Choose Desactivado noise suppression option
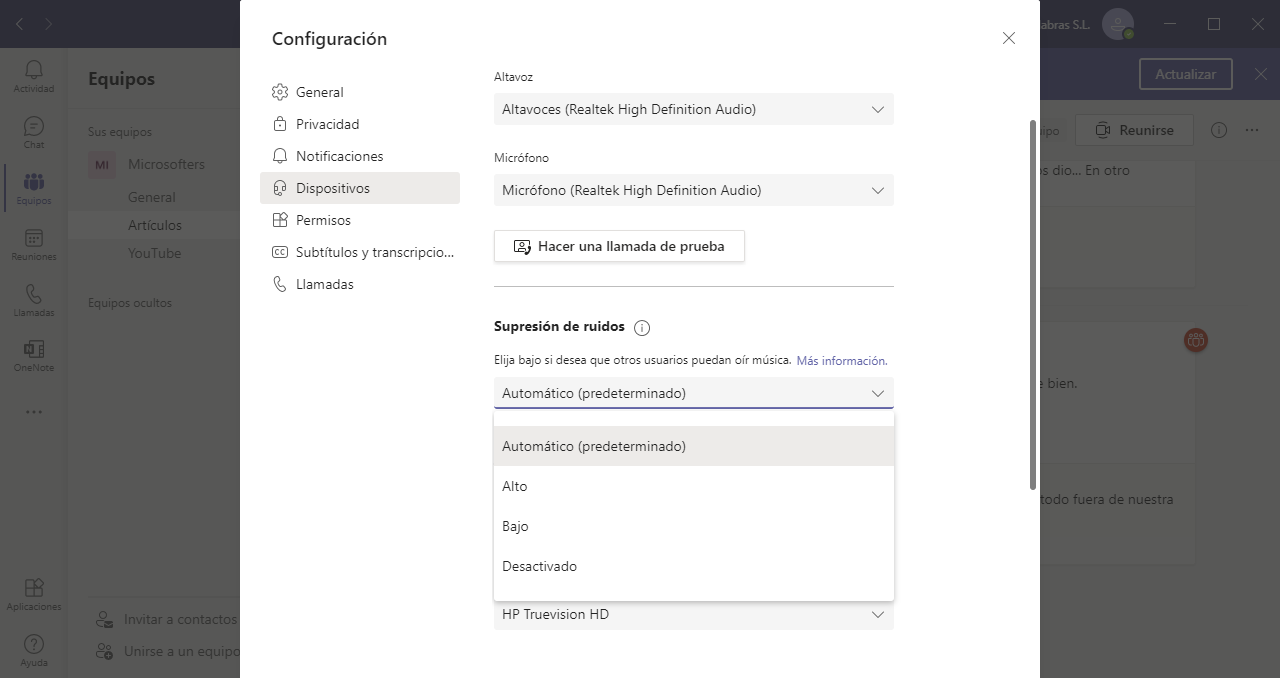This screenshot has height=678, width=1280. click(x=694, y=566)
